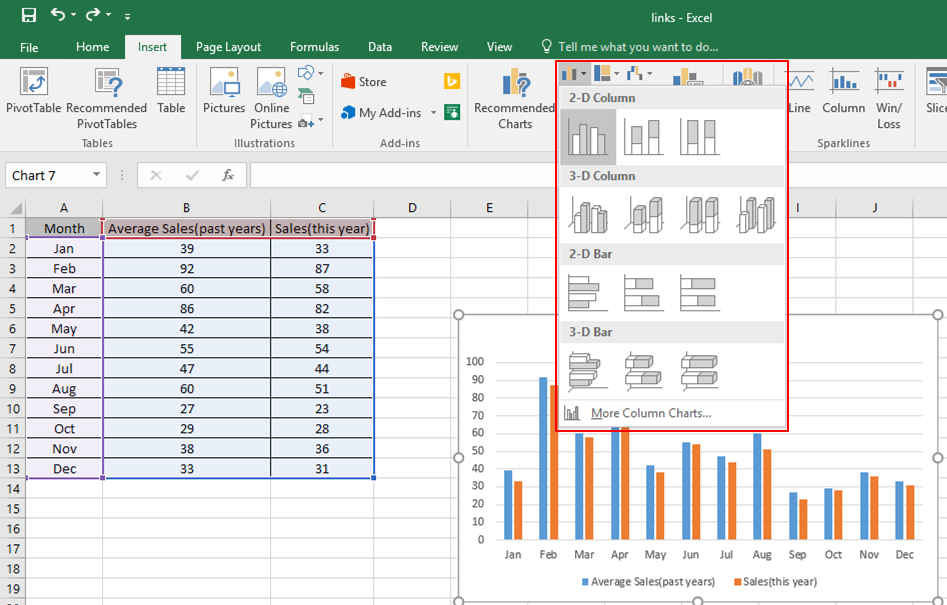
Task: Click the Insert Column or Bar Chart button
Action: tap(573, 74)
